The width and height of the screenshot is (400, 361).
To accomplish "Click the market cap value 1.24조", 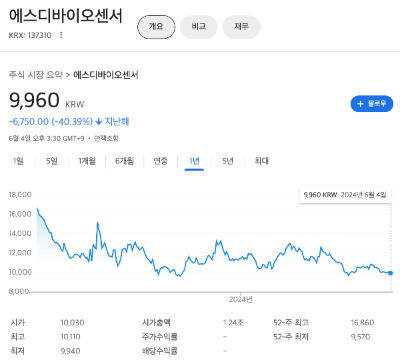I will click(x=233, y=323).
